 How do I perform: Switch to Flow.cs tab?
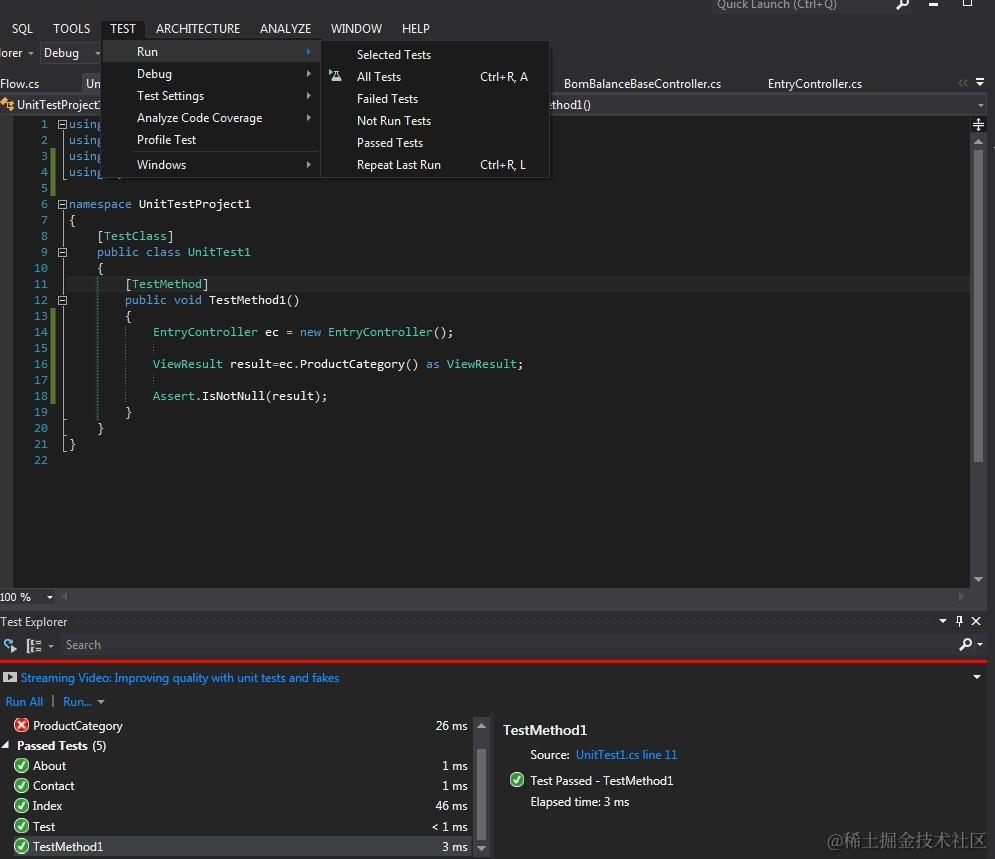20,84
